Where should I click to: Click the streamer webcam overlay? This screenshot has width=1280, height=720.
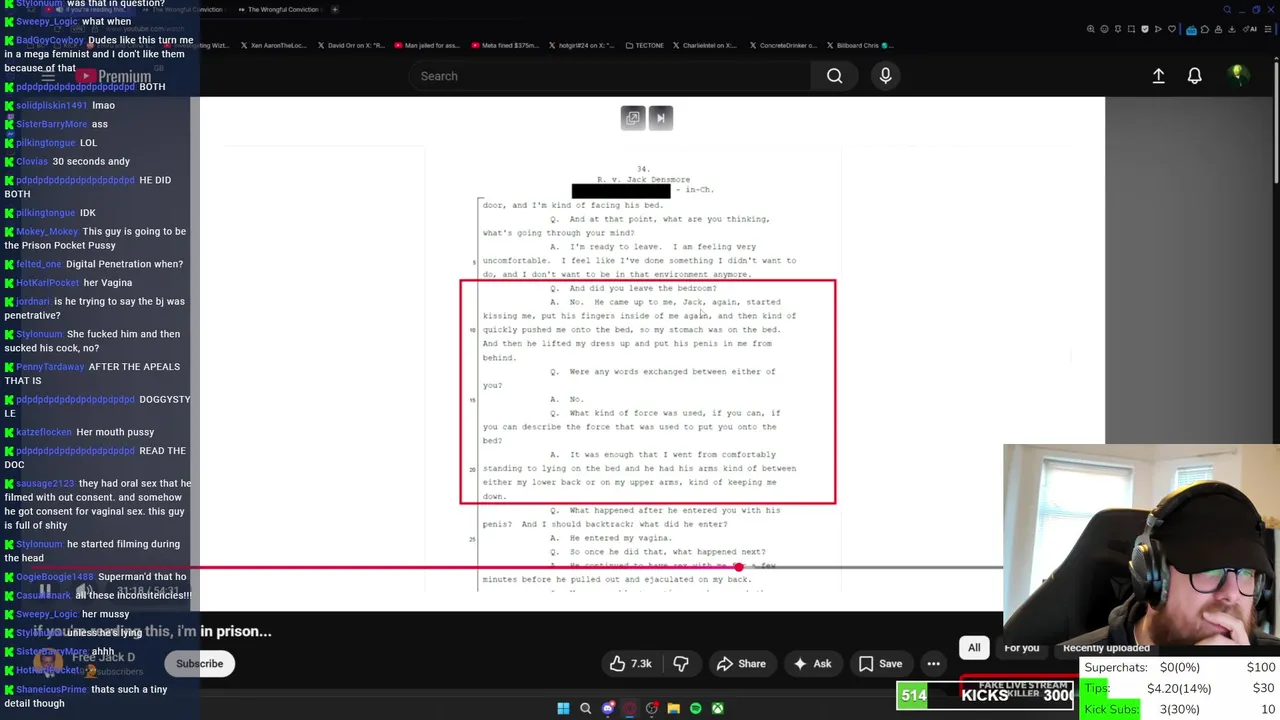(1141, 545)
